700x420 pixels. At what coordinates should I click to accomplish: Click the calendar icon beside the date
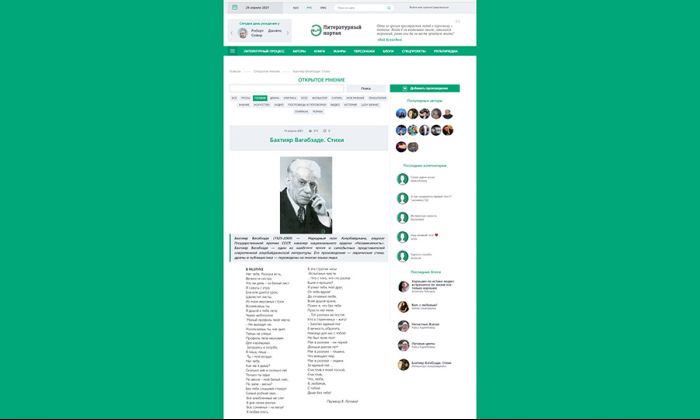point(234,8)
